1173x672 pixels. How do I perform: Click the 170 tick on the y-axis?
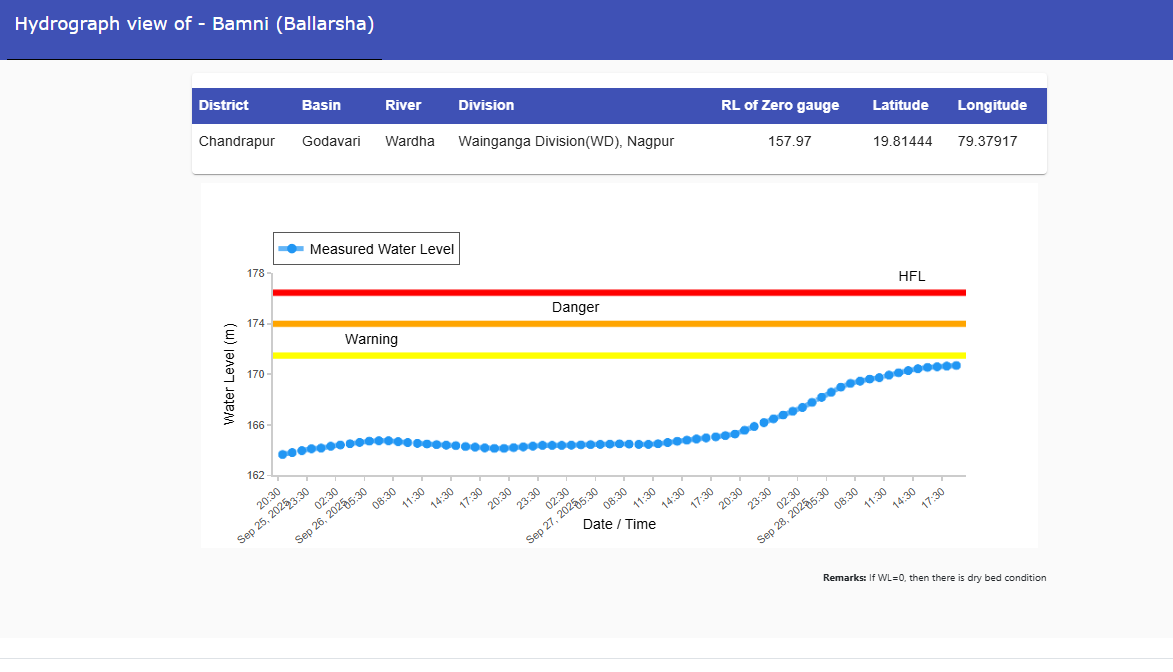[256, 374]
